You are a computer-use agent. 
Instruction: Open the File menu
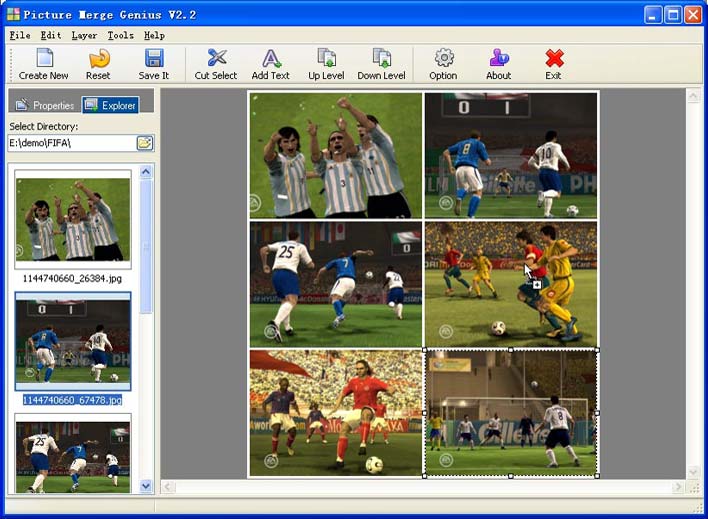pyautogui.click(x=20, y=35)
